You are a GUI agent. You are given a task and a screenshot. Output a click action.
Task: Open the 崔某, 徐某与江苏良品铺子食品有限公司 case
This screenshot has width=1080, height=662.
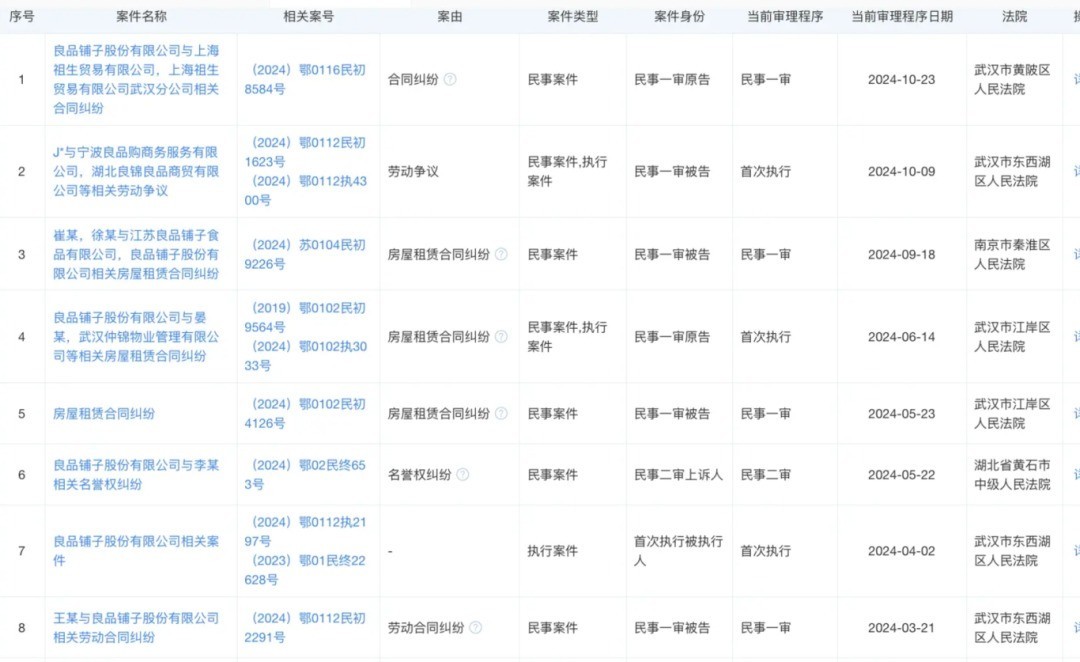(136, 254)
